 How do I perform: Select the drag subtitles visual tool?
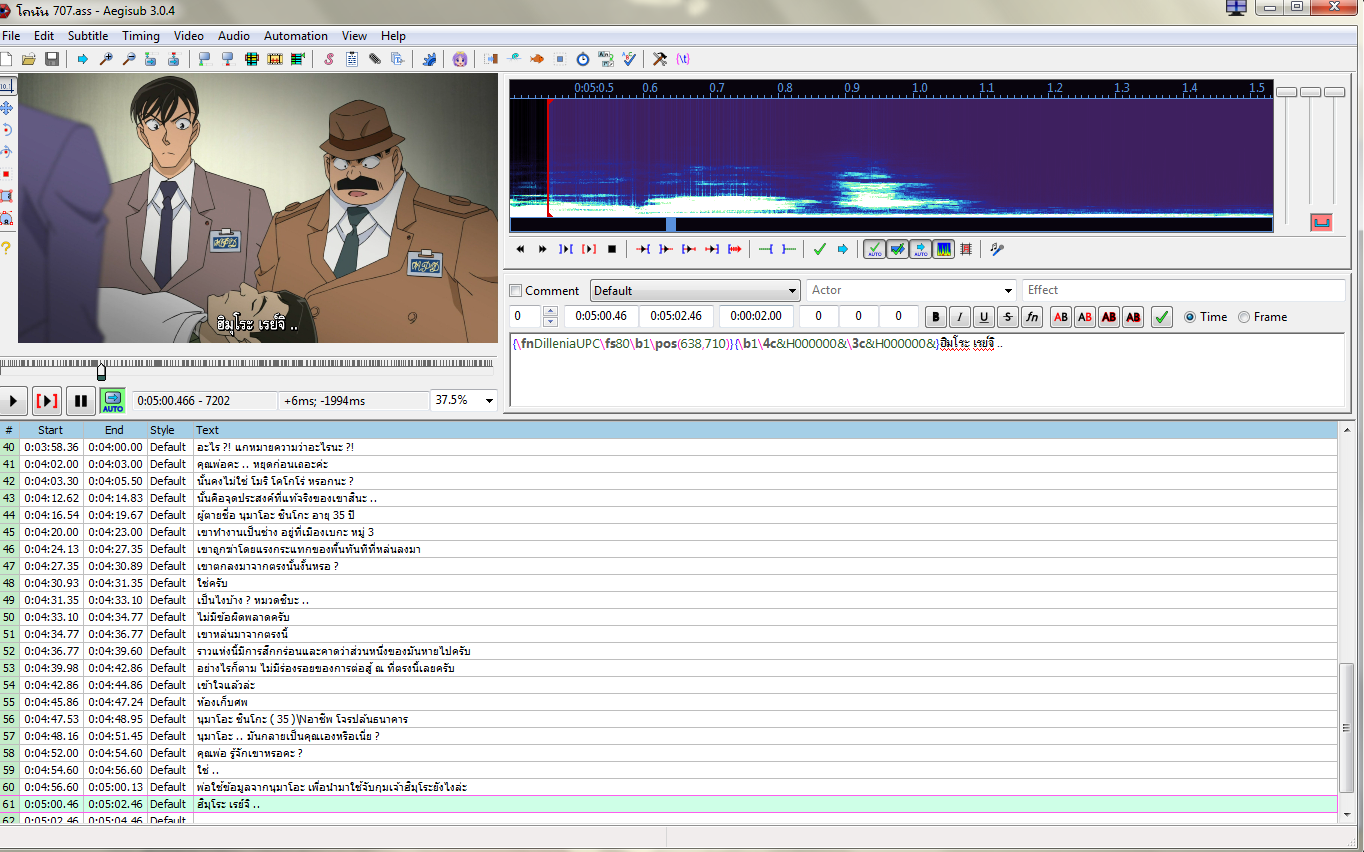click(7, 108)
